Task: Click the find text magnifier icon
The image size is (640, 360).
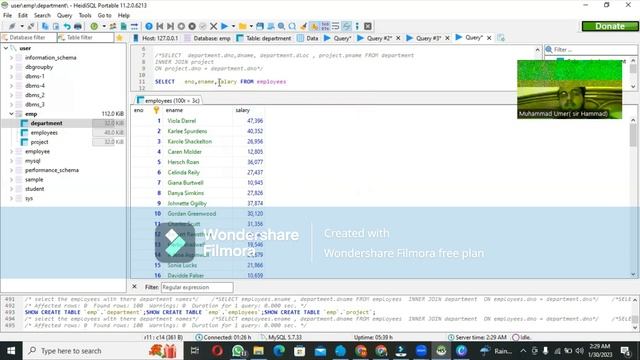Action: click(x=282, y=26)
